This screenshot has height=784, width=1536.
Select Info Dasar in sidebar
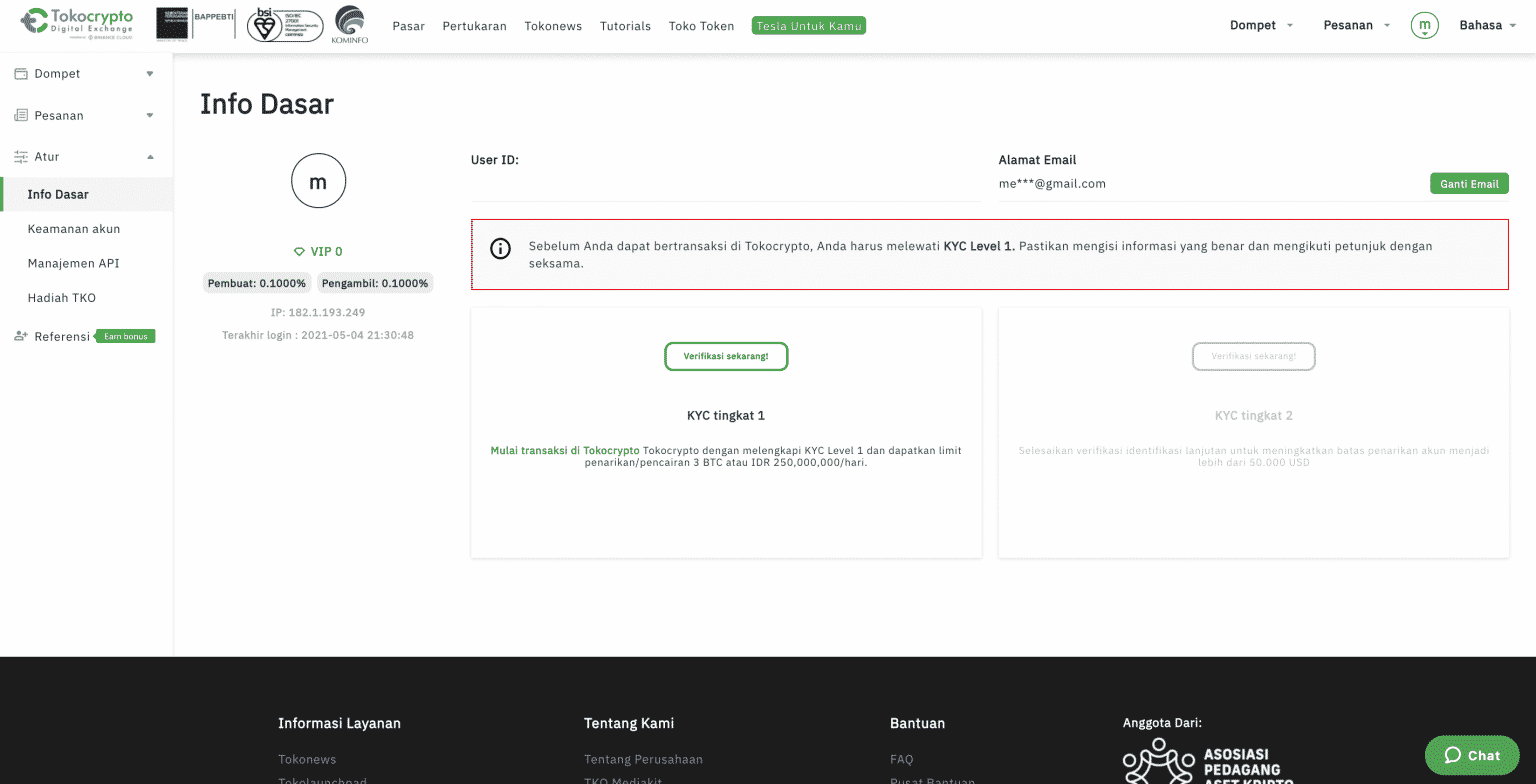[x=87, y=194]
